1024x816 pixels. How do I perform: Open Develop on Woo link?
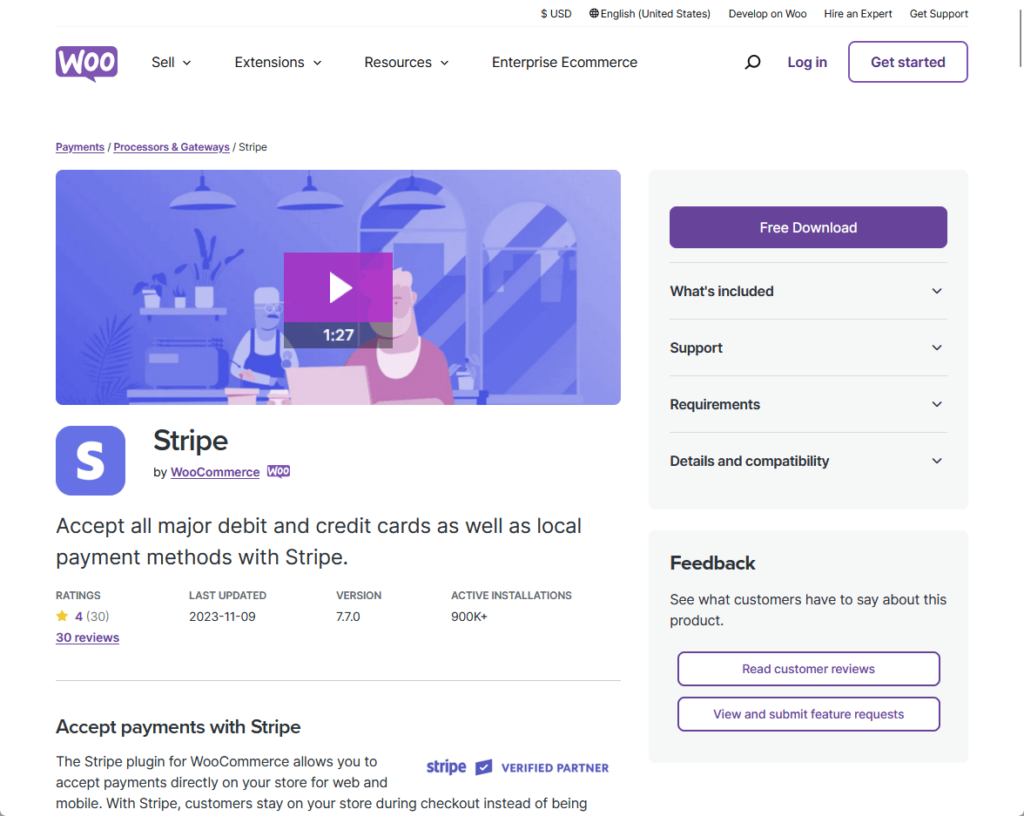767,14
